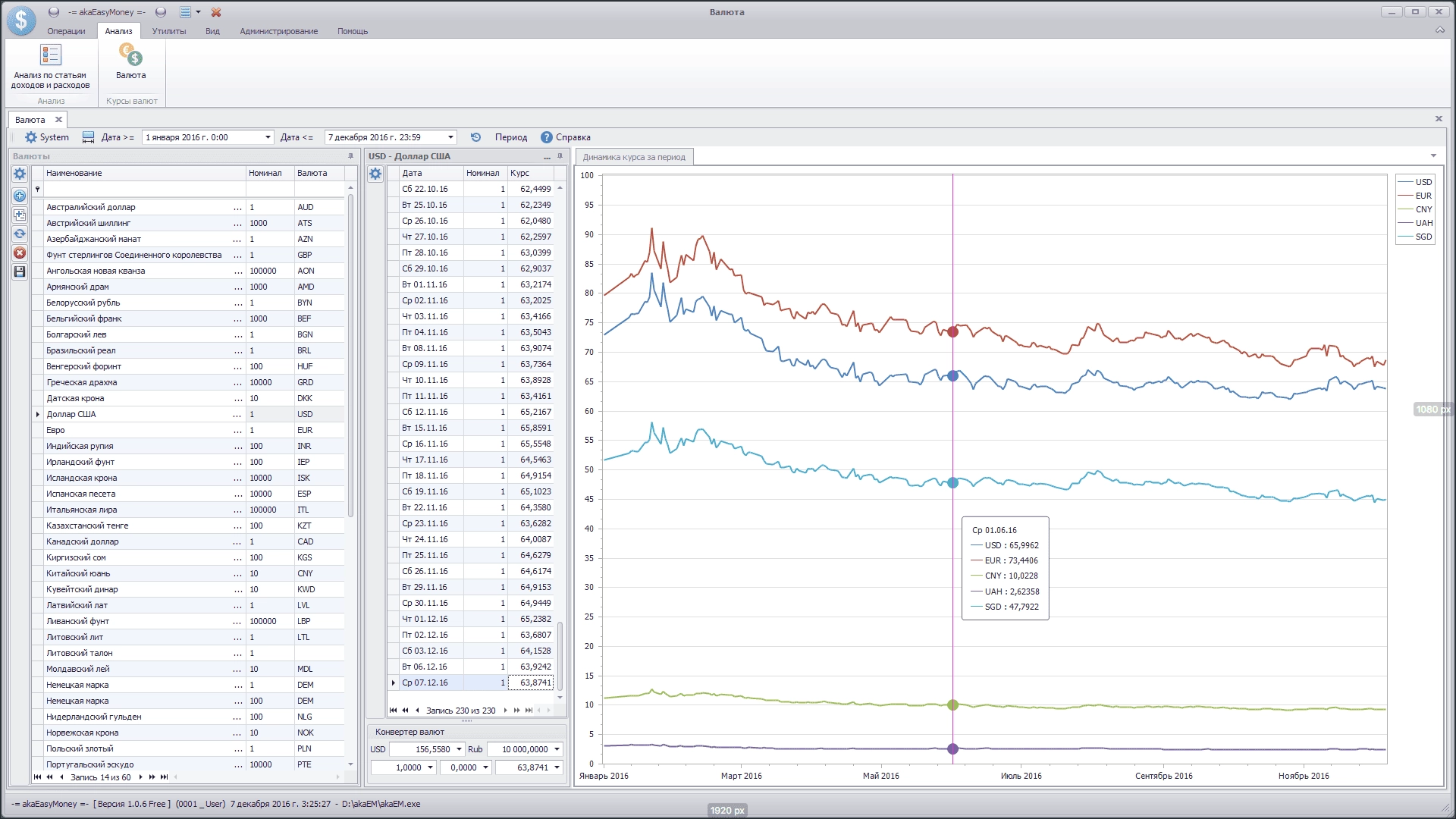Minimize the USD rates panel
Screen dimensions: 1456x819
(x=547, y=157)
